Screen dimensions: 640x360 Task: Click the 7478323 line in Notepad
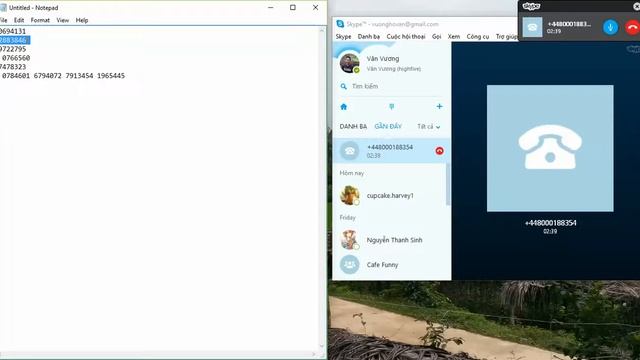(13, 67)
